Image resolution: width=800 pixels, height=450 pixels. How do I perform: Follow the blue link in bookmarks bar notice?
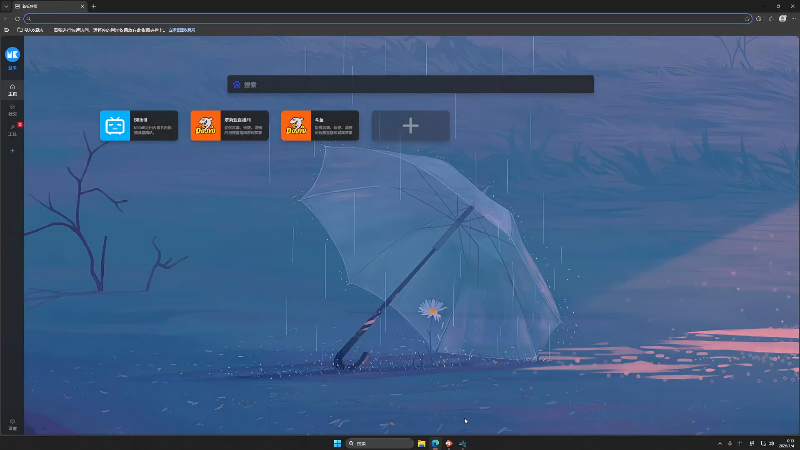pyautogui.click(x=182, y=30)
